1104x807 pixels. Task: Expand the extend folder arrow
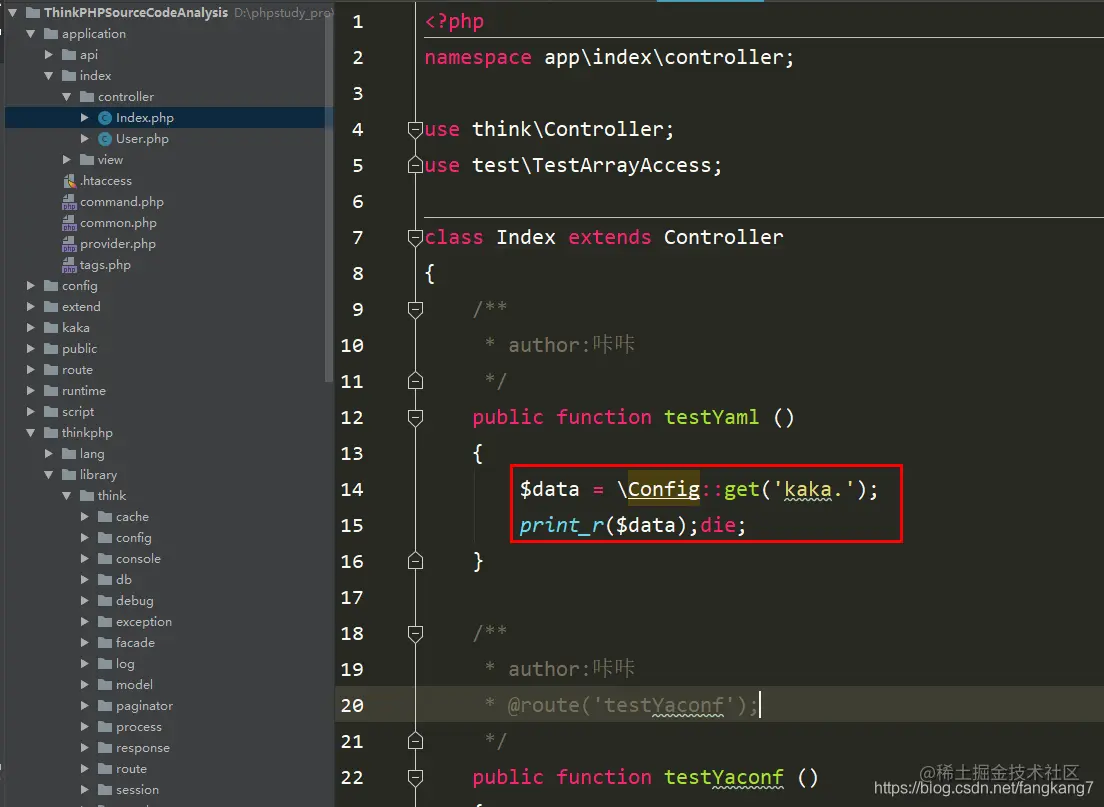(30, 306)
